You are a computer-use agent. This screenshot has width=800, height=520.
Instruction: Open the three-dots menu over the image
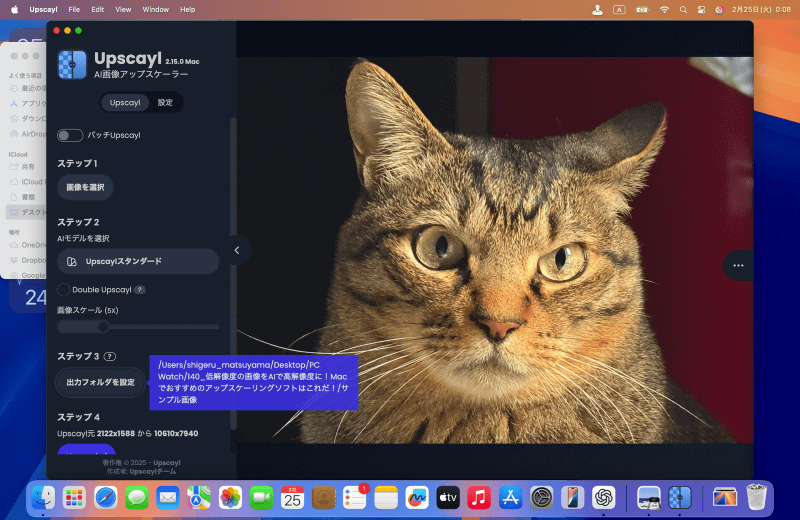click(x=738, y=265)
